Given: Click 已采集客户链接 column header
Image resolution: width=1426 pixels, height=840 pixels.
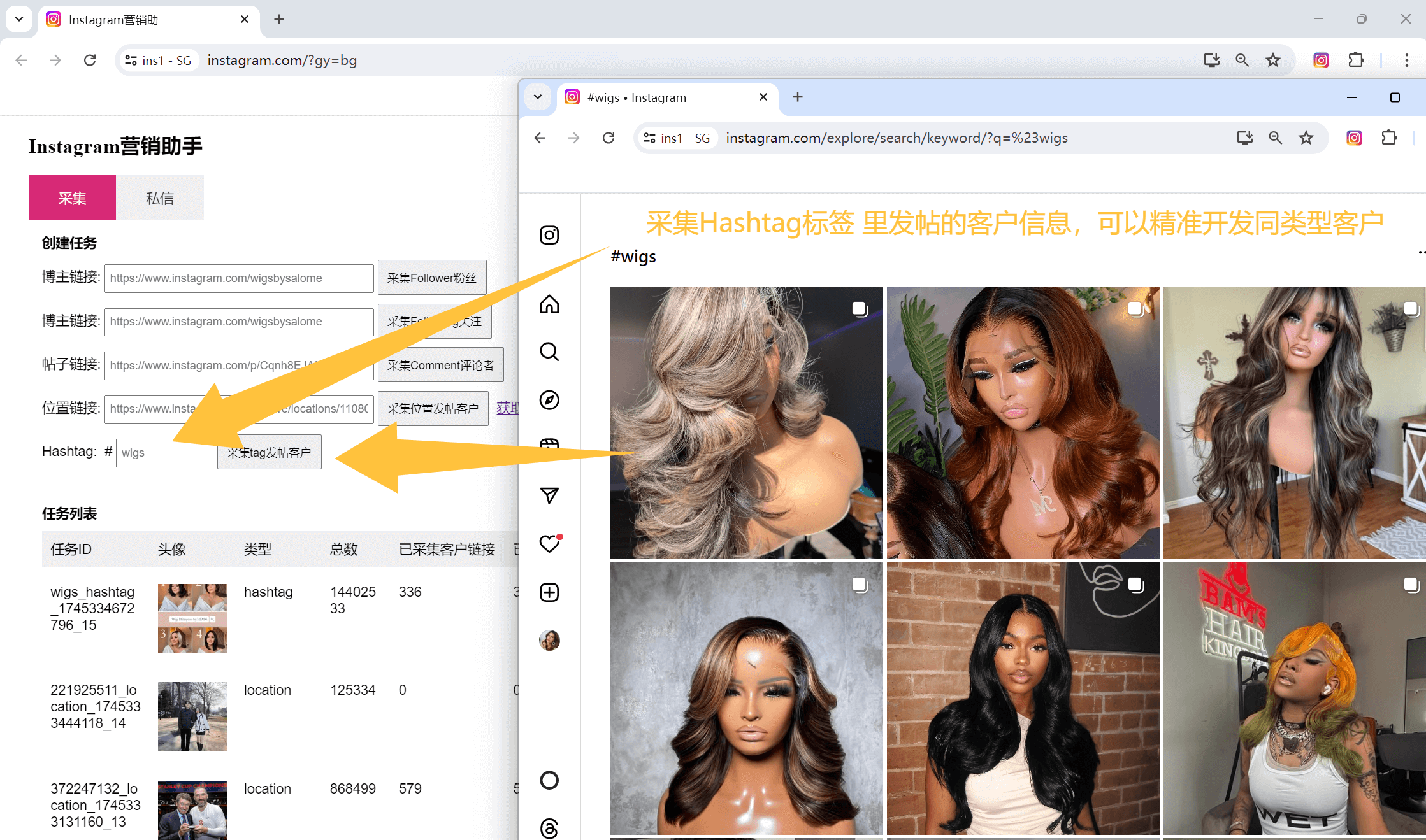Looking at the screenshot, I should click(x=447, y=549).
